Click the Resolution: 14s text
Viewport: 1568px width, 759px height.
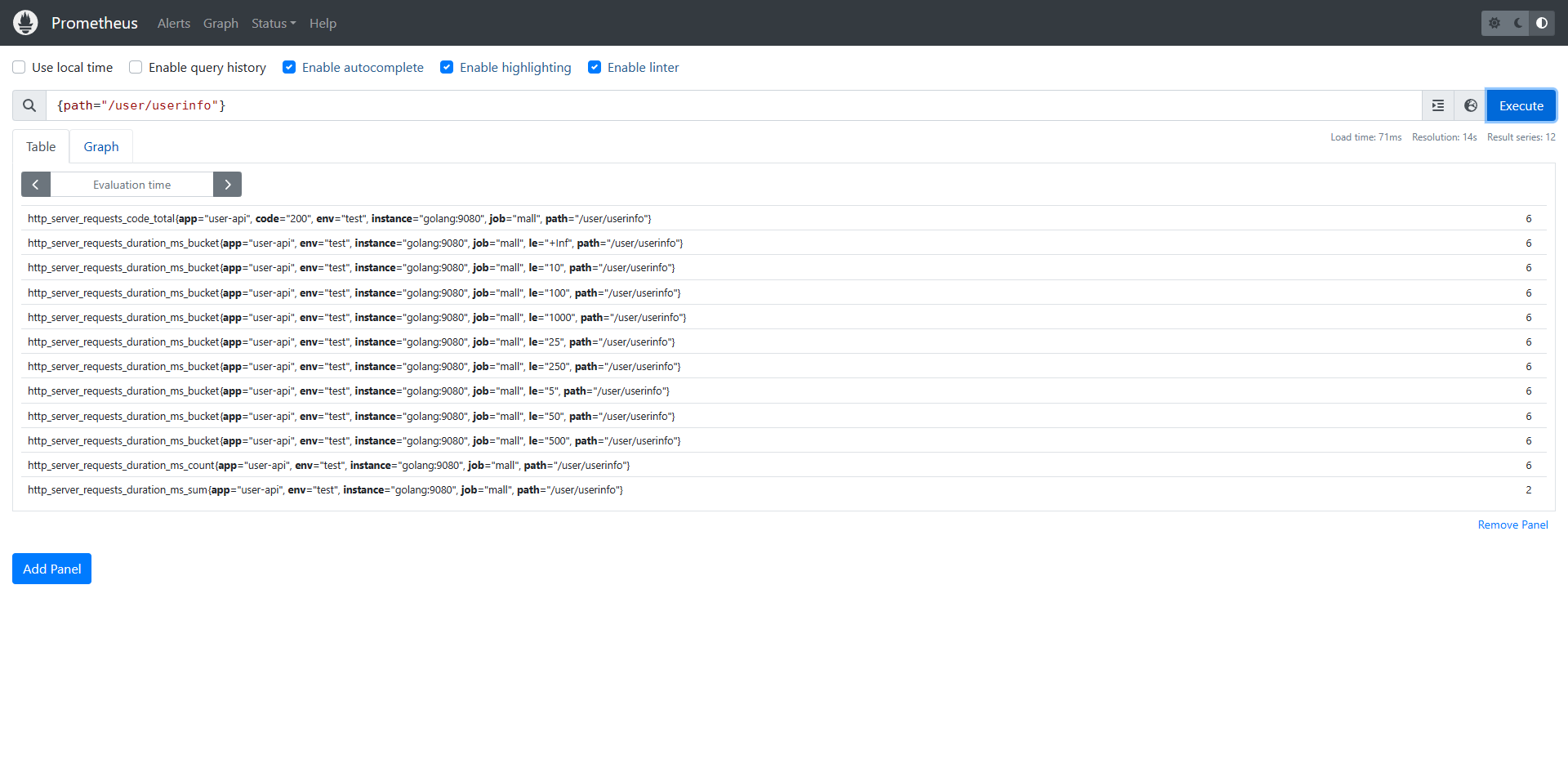[1444, 137]
